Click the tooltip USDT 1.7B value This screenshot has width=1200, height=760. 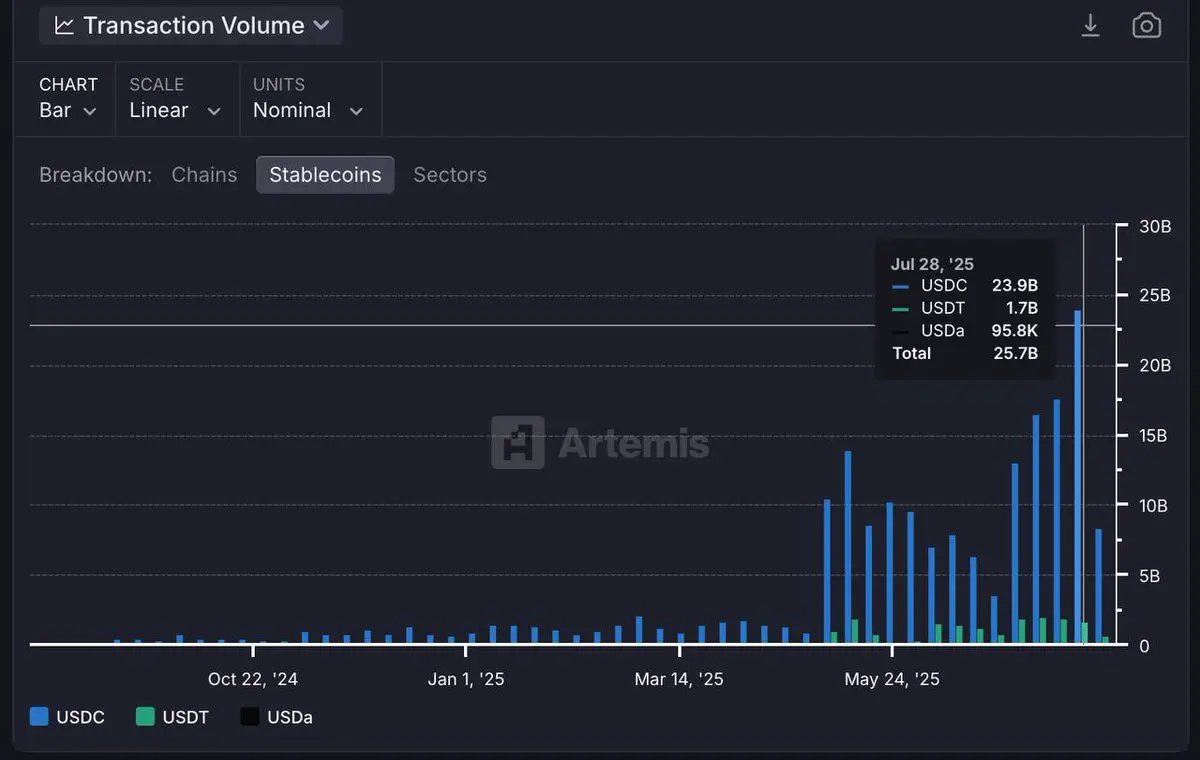click(1021, 308)
